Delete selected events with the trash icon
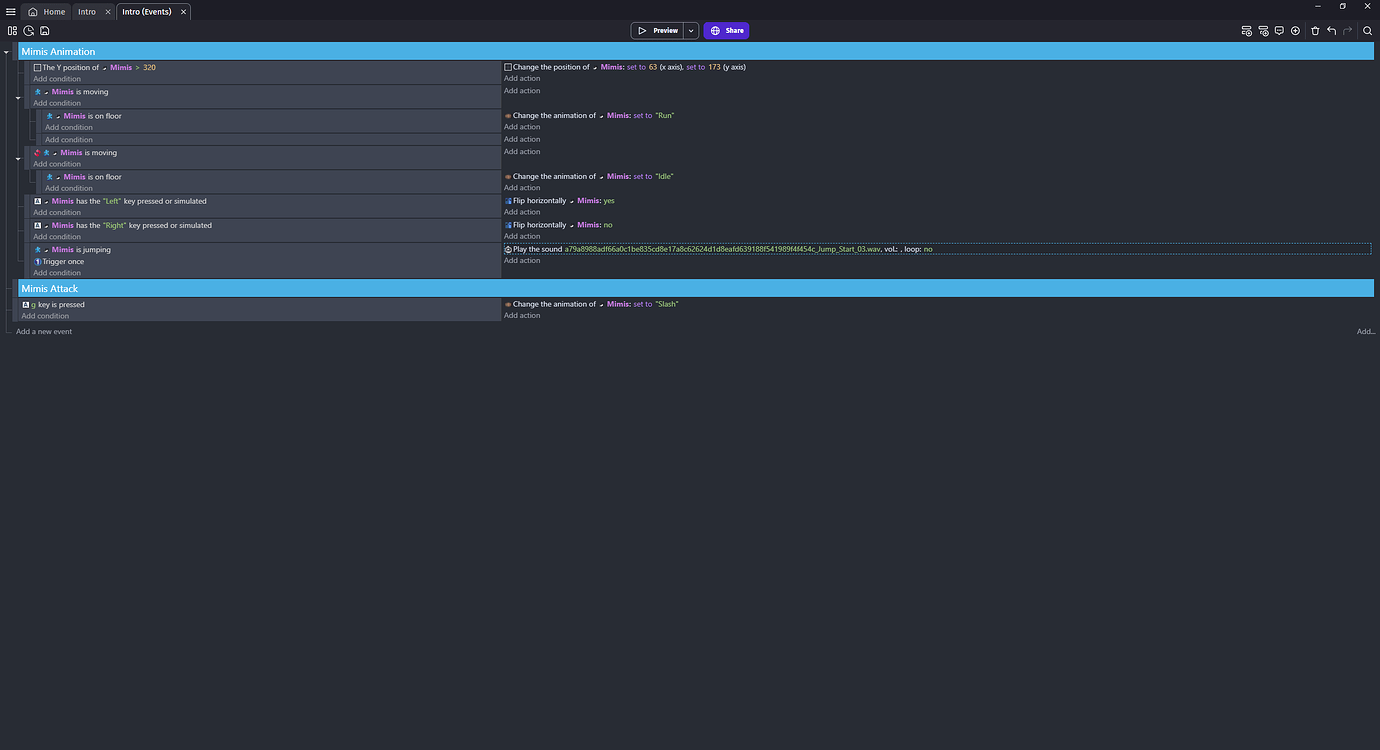 [1315, 31]
